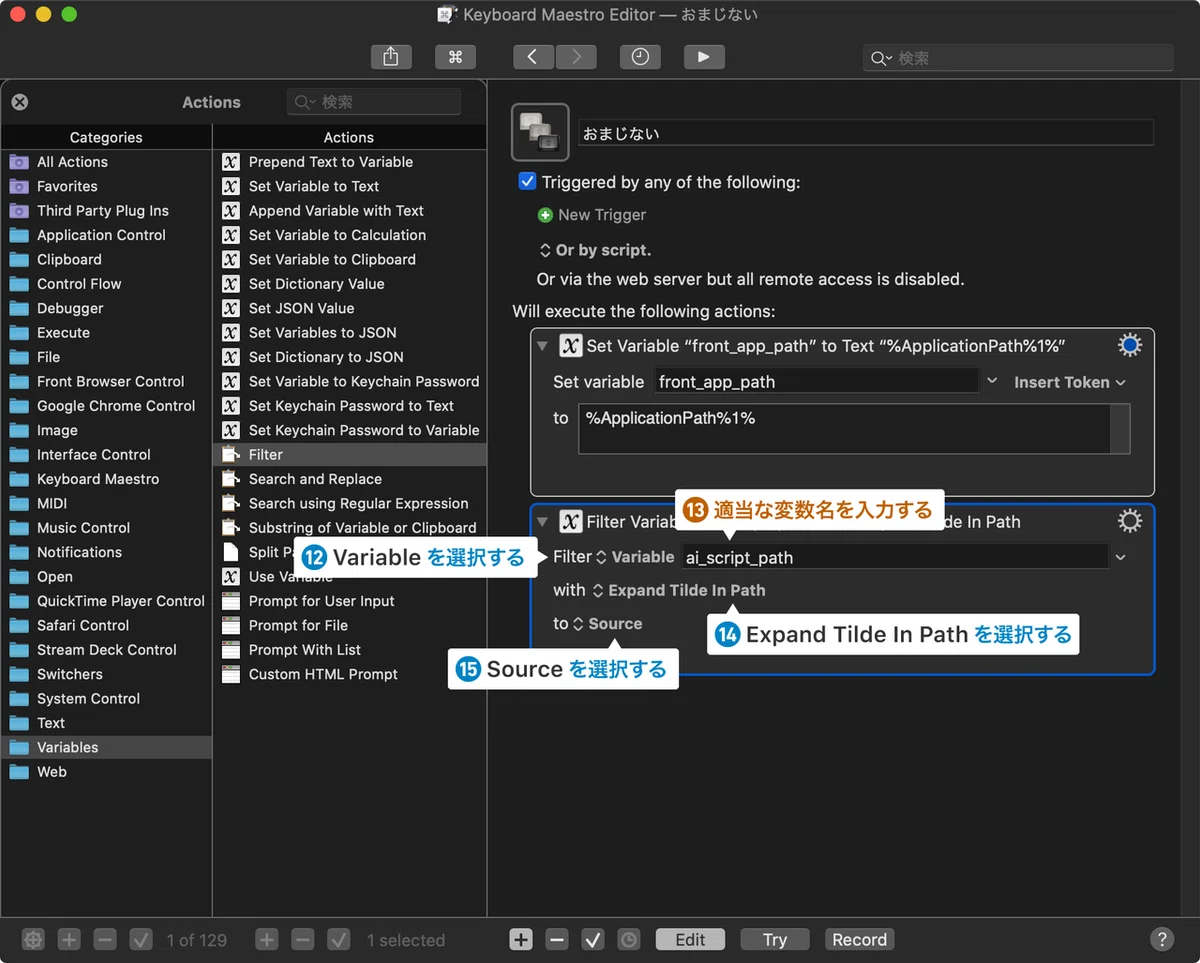Open the Stream Deck Control category

pos(106,650)
